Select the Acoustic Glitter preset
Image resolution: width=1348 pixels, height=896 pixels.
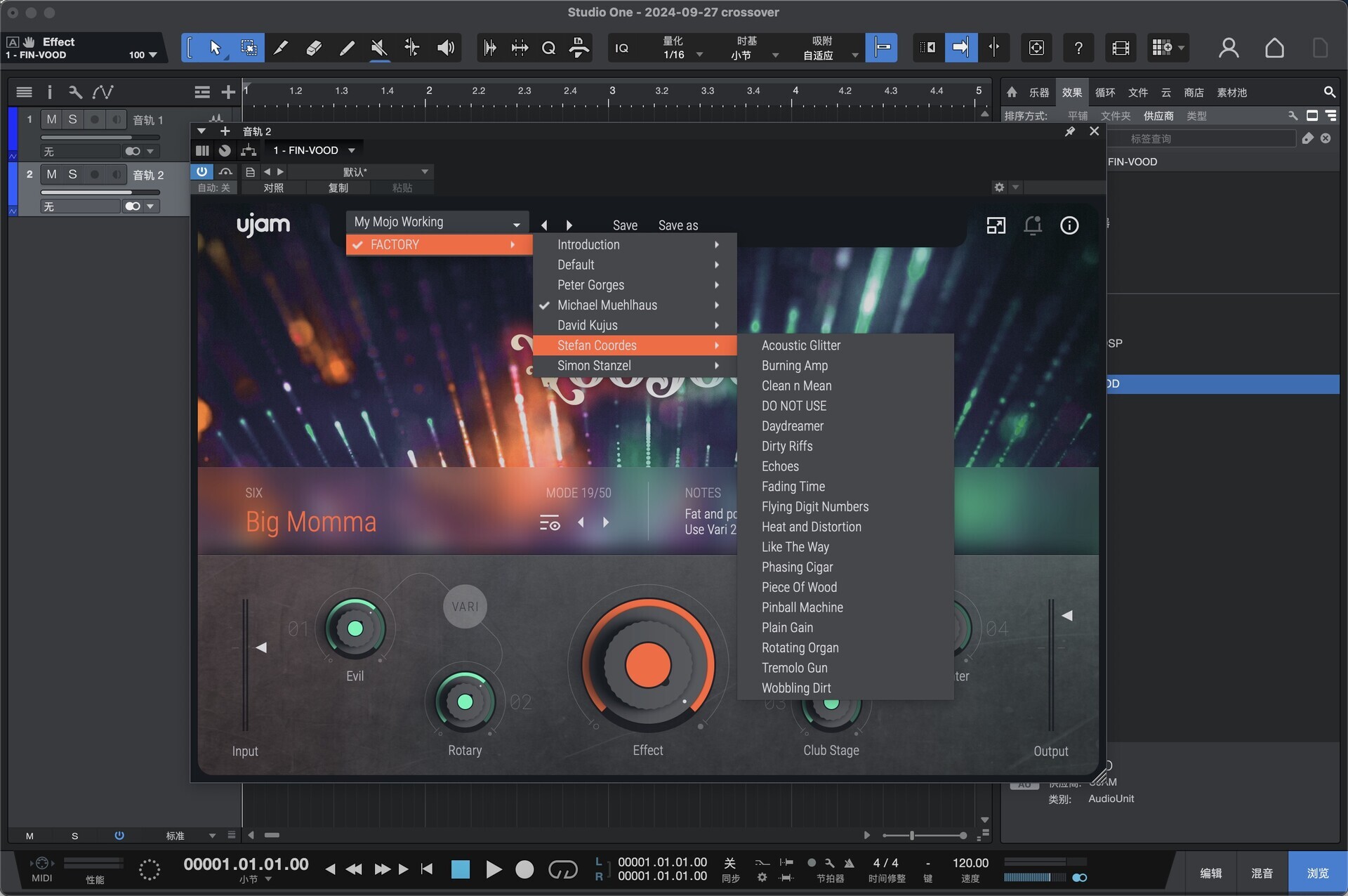[x=801, y=345]
